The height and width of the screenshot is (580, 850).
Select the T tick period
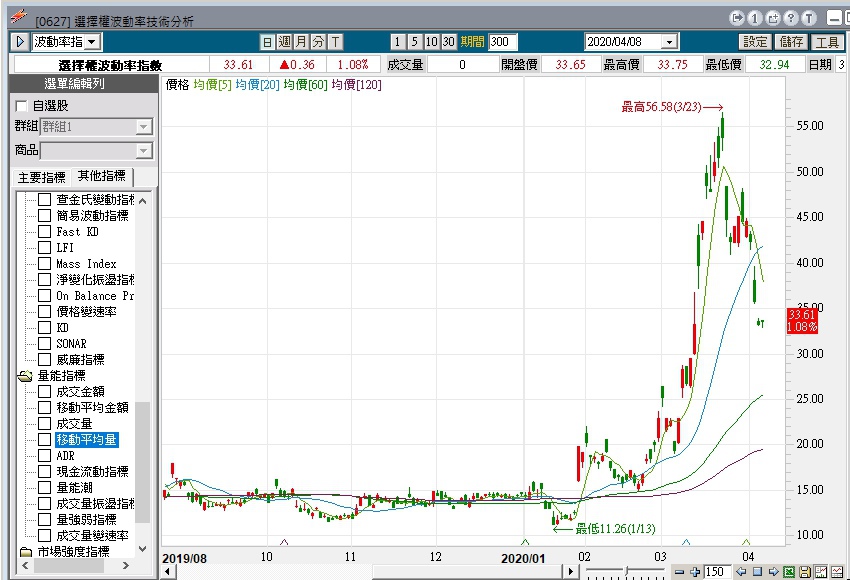click(335, 42)
